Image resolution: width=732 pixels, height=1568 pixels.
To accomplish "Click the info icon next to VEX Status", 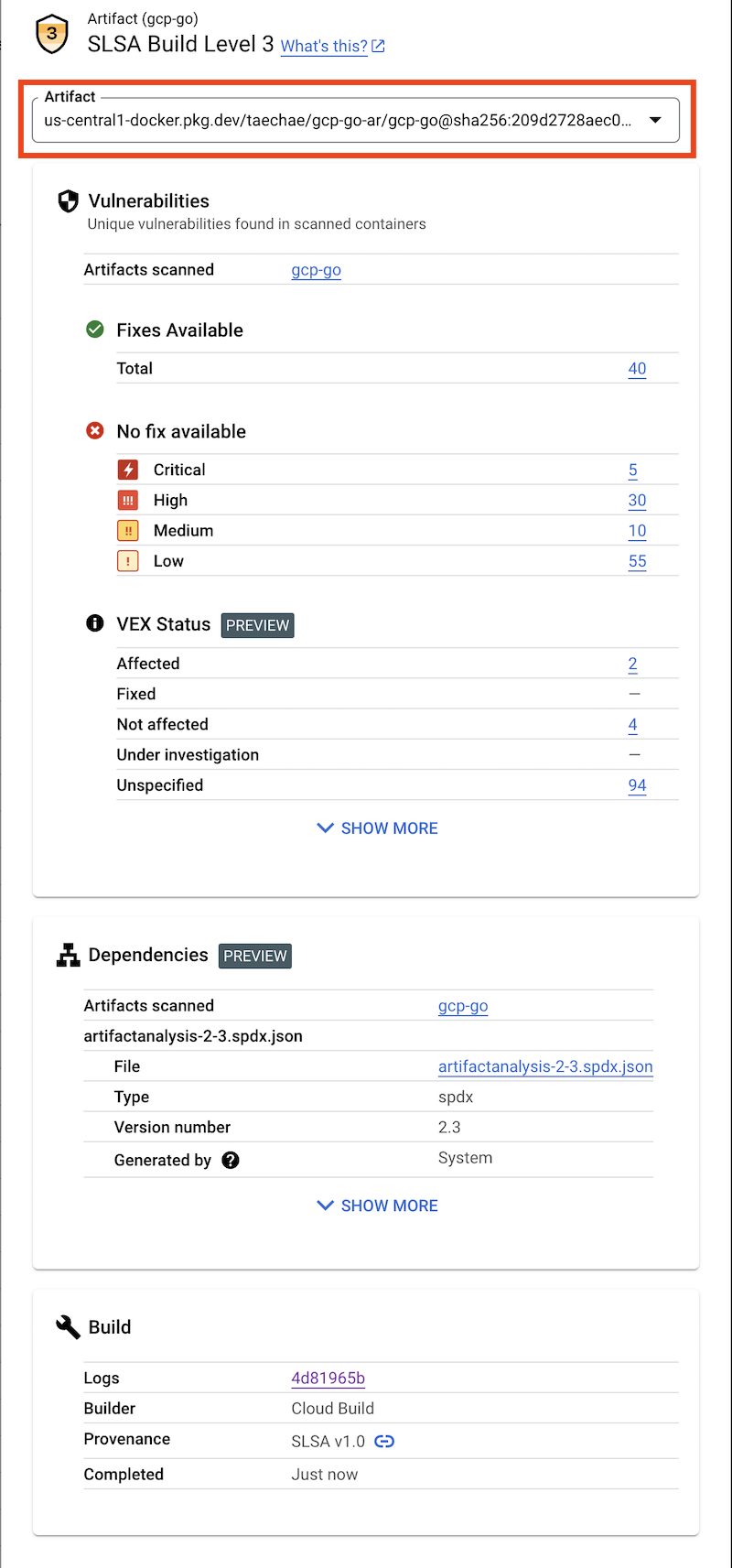I will tap(94, 623).
